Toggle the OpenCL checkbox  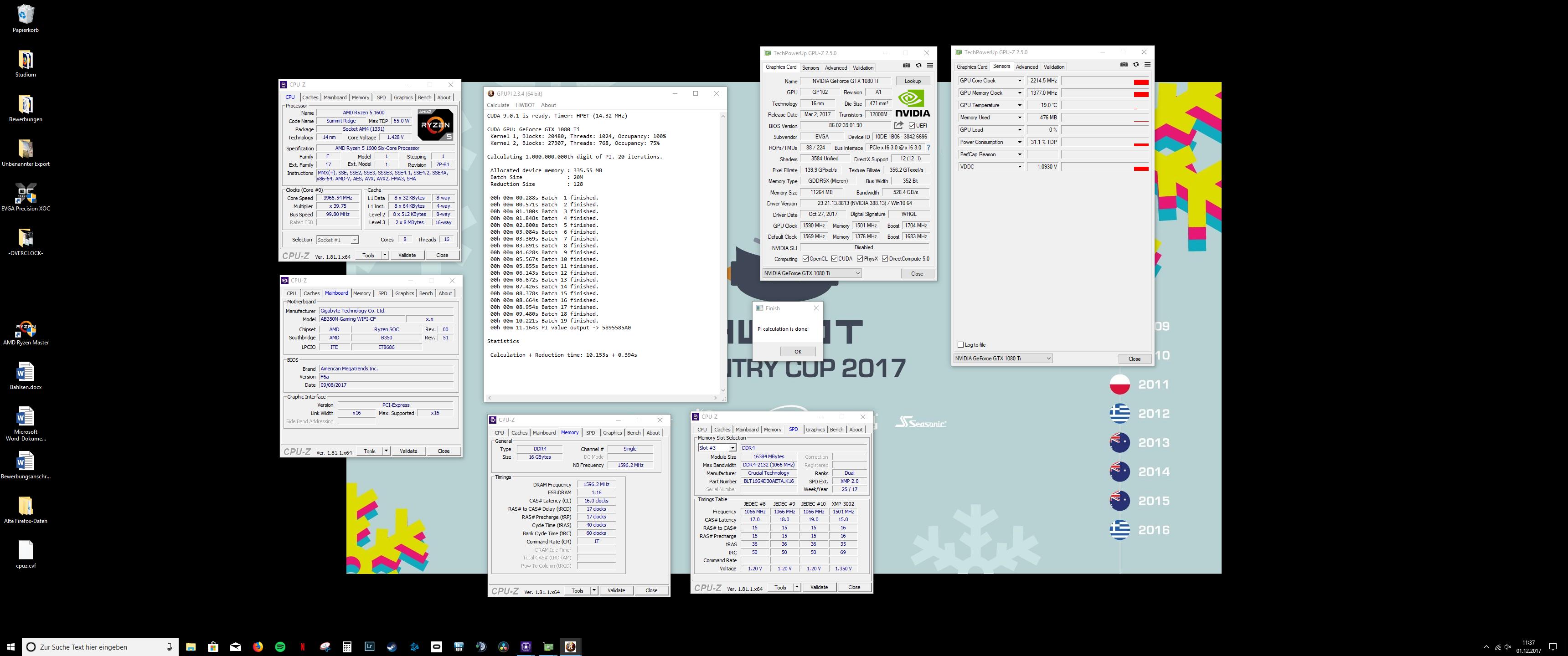point(805,259)
